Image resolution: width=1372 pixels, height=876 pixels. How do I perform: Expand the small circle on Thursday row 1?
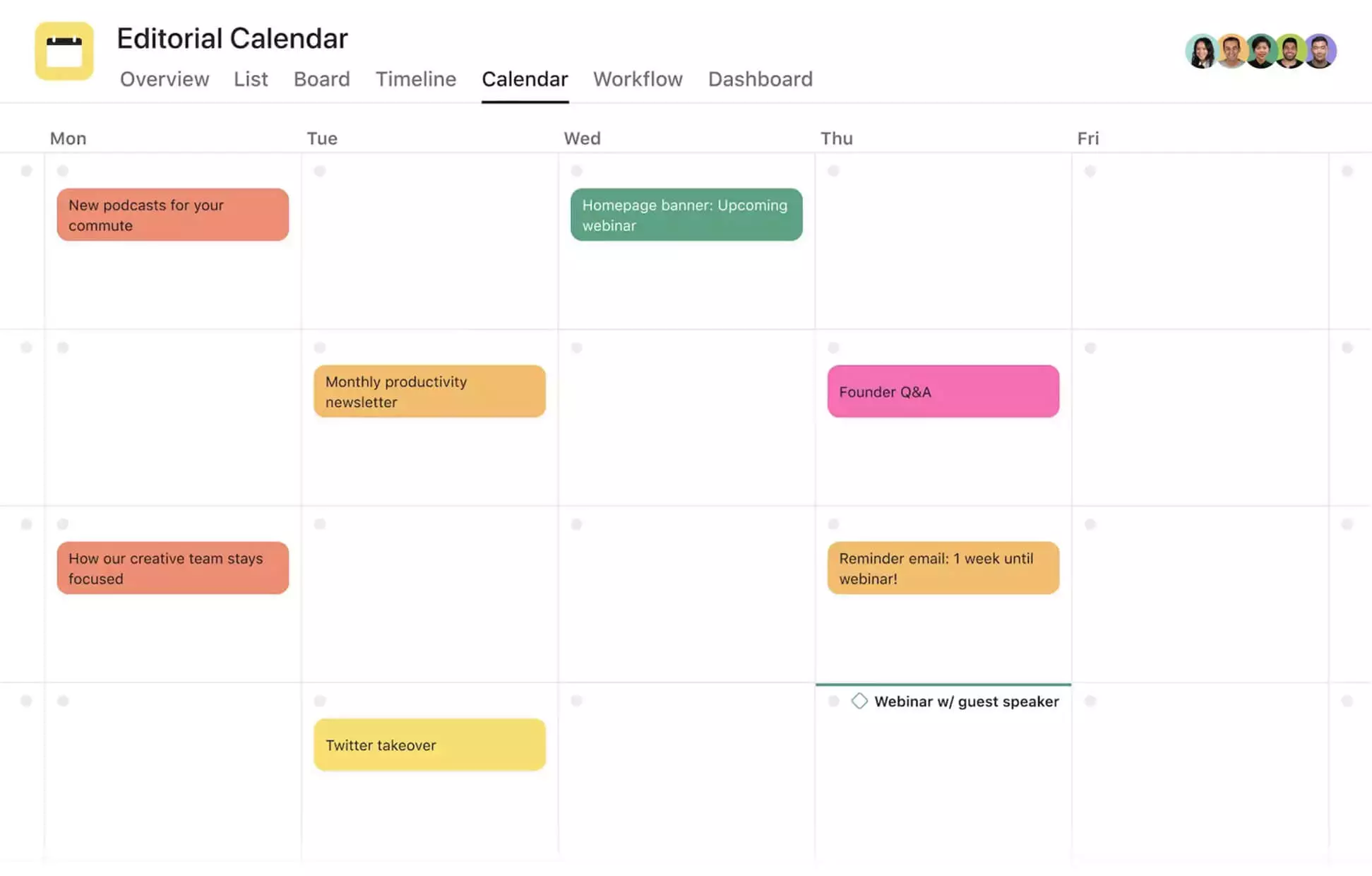pos(832,171)
